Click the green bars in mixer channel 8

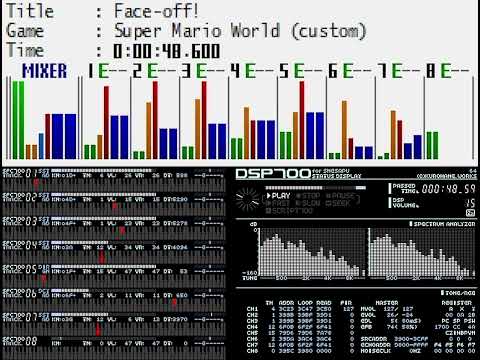[x=432, y=145]
